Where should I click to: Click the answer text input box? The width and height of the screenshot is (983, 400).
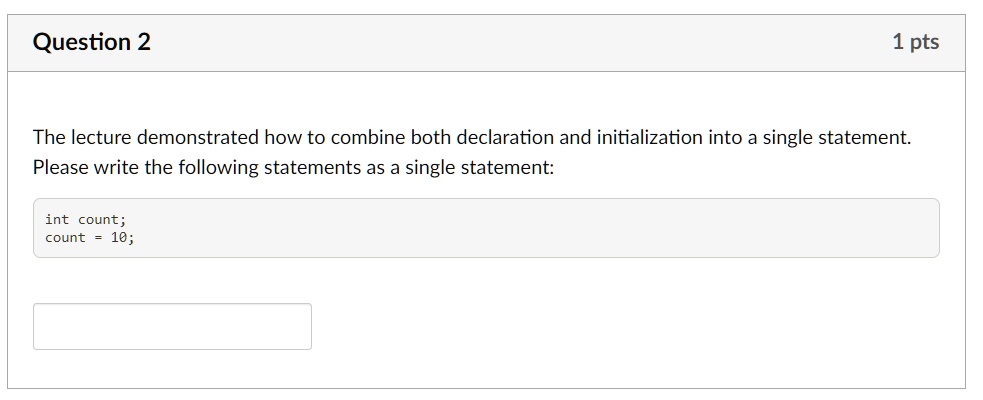coord(172,327)
